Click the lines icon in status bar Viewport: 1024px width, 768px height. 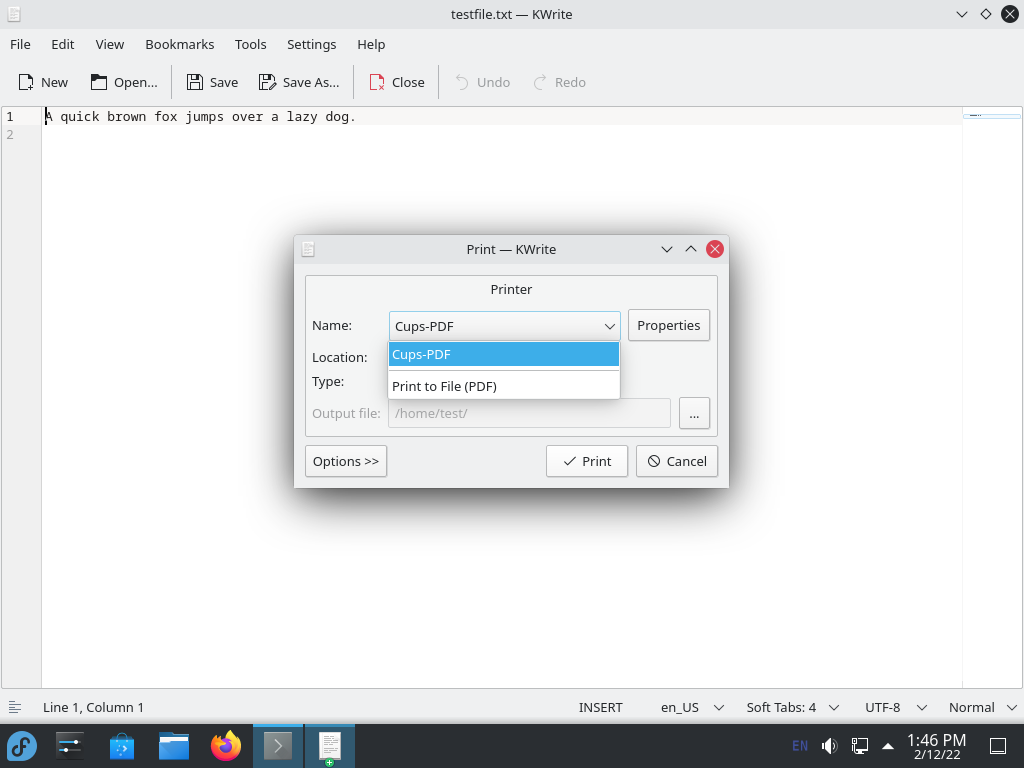pyautogui.click(x=15, y=707)
